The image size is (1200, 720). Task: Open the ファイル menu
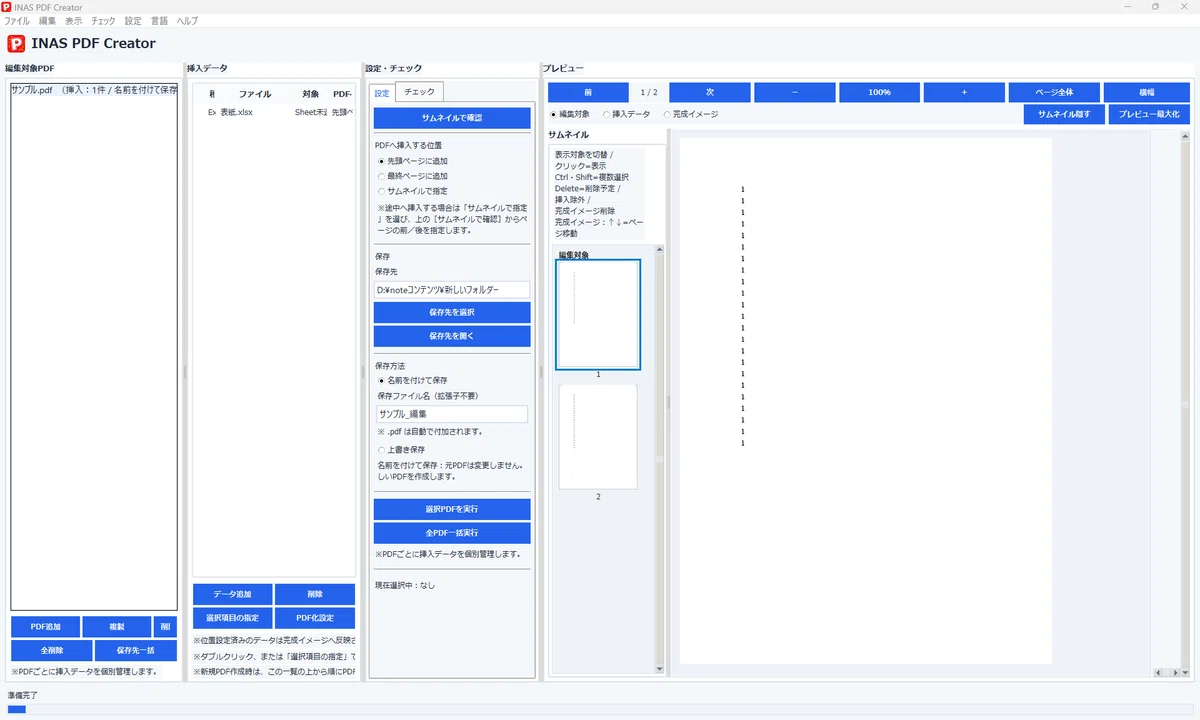coord(17,20)
